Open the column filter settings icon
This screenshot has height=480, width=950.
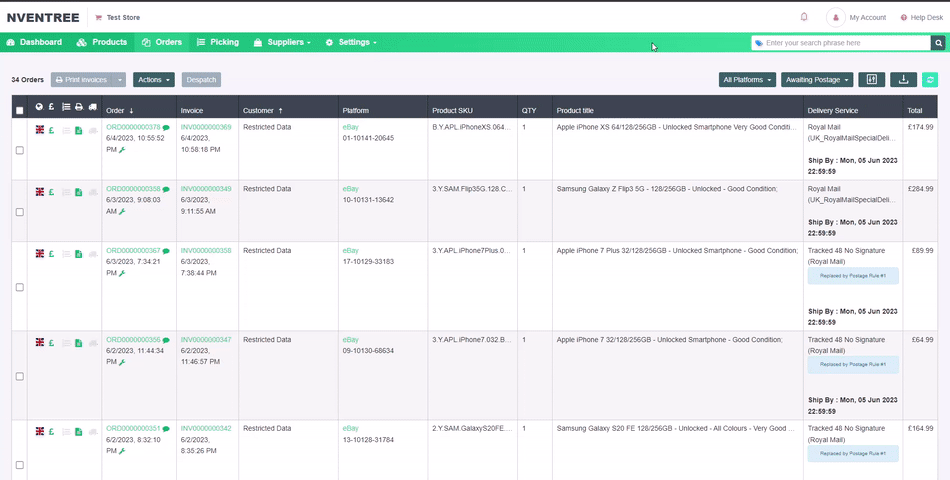[x=871, y=80]
